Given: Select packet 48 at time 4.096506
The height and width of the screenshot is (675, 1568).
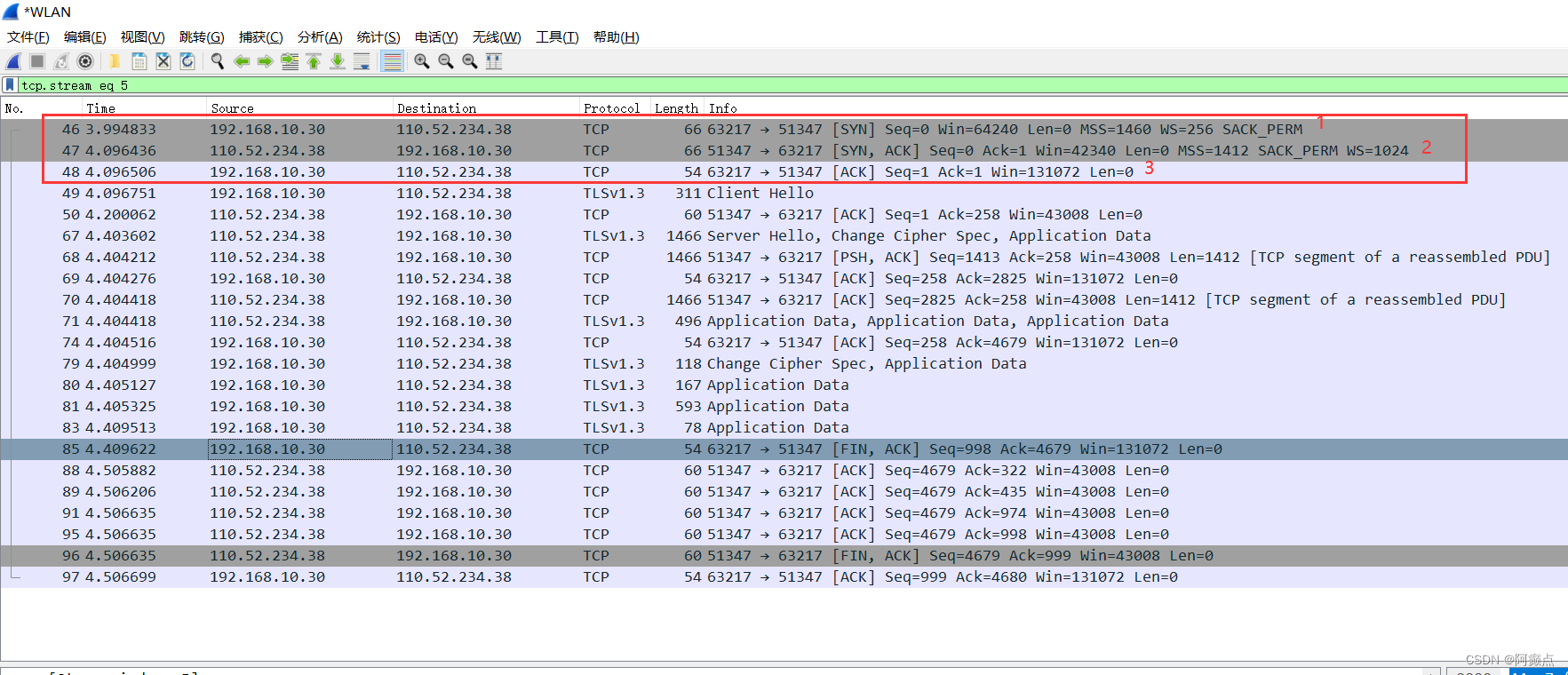Looking at the screenshot, I should coord(784,172).
